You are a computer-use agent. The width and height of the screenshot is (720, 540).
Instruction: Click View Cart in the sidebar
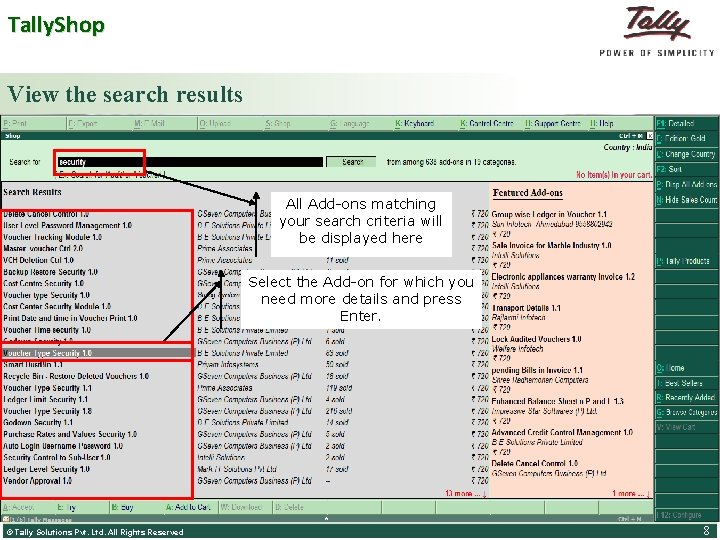(x=686, y=427)
